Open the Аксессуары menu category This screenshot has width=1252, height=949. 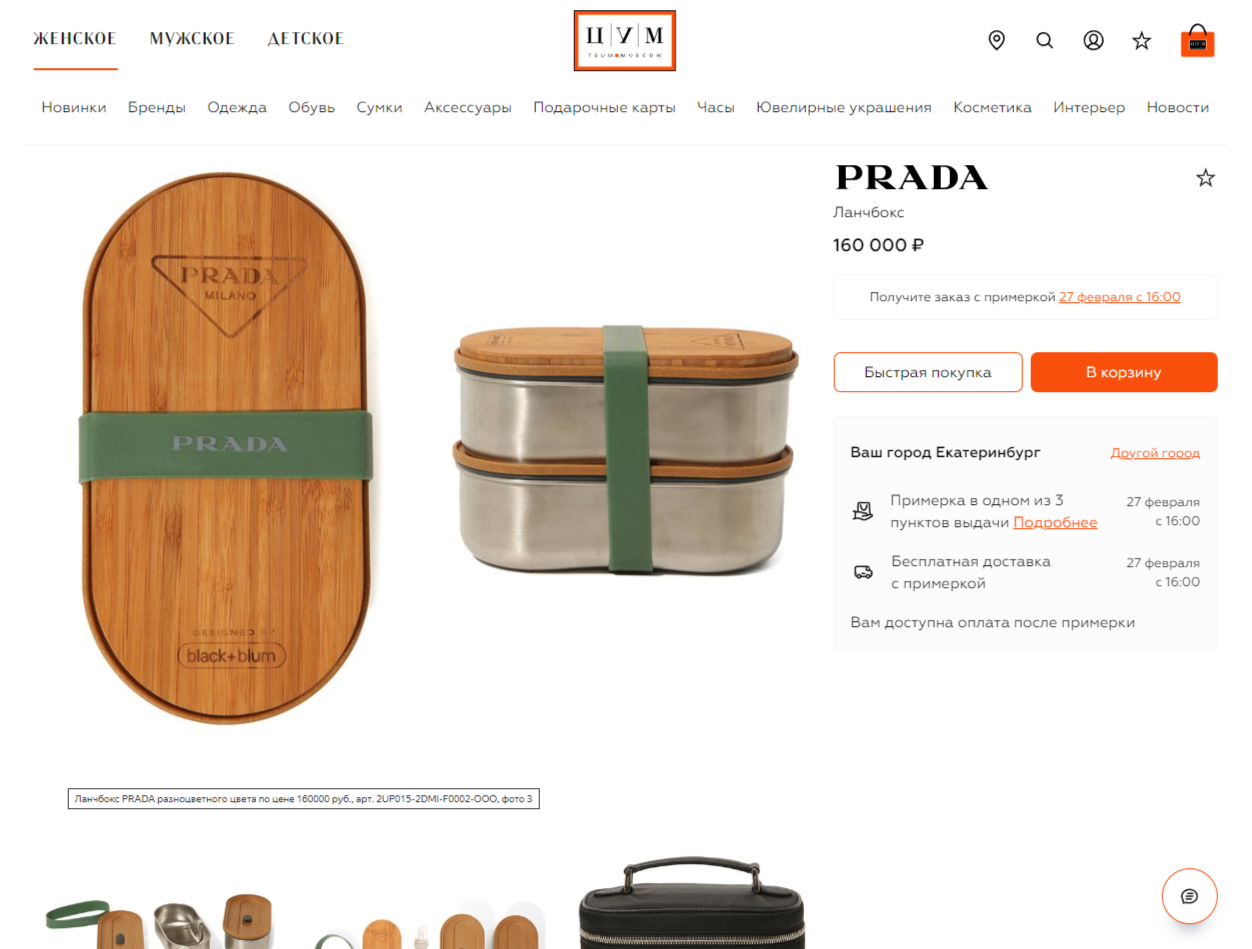(468, 107)
